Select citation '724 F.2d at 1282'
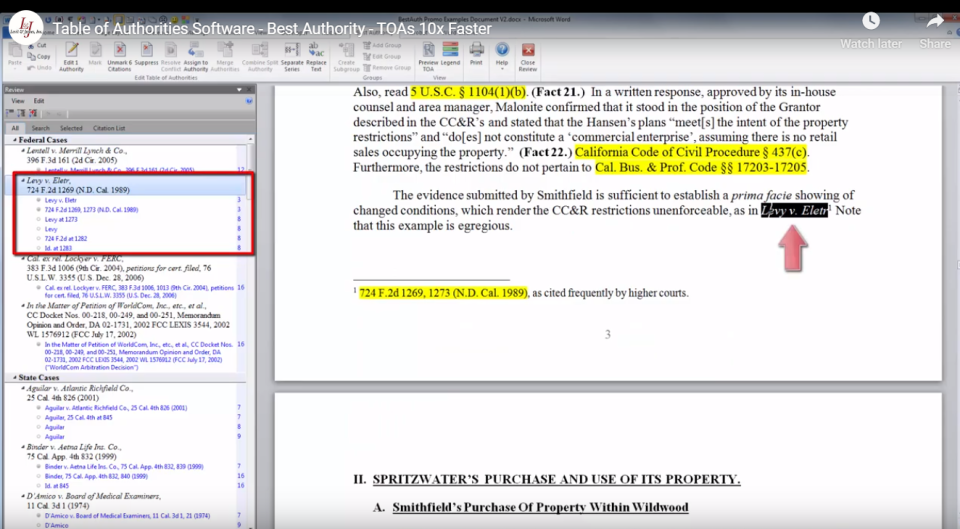Viewport: 960px width, 529px height. [66, 239]
